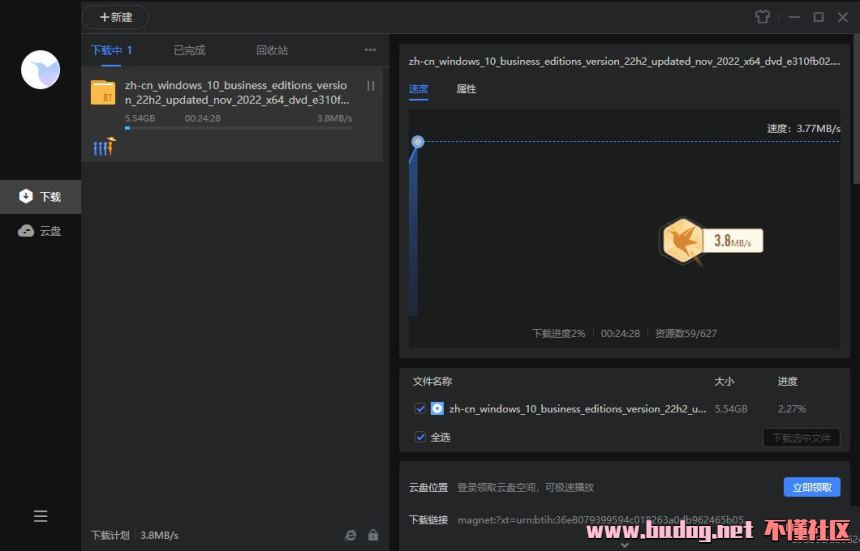Click the 下载计划 status bar item
860x551 pixels.
click(110, 535)
